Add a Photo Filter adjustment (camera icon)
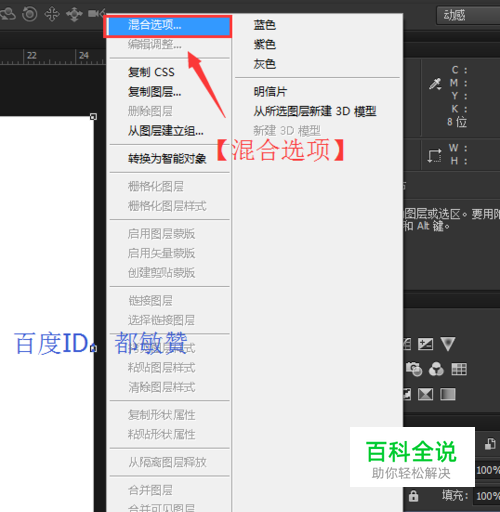This screenshot has width=500, height=512. (414, 369)
